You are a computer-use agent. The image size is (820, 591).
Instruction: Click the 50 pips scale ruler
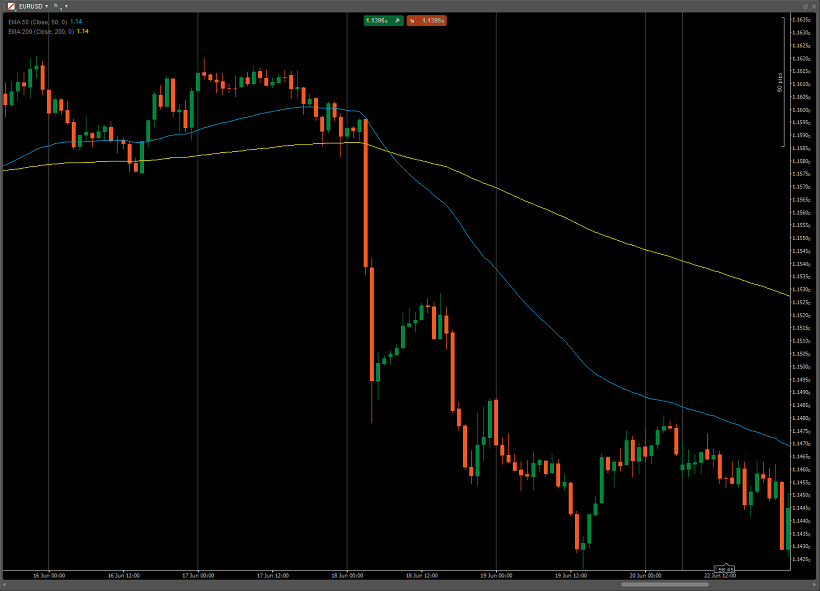782,82
